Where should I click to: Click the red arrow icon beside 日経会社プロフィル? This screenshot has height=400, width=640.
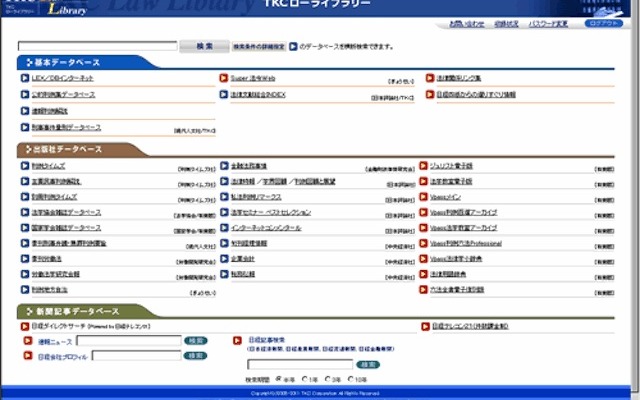point(28,356)
